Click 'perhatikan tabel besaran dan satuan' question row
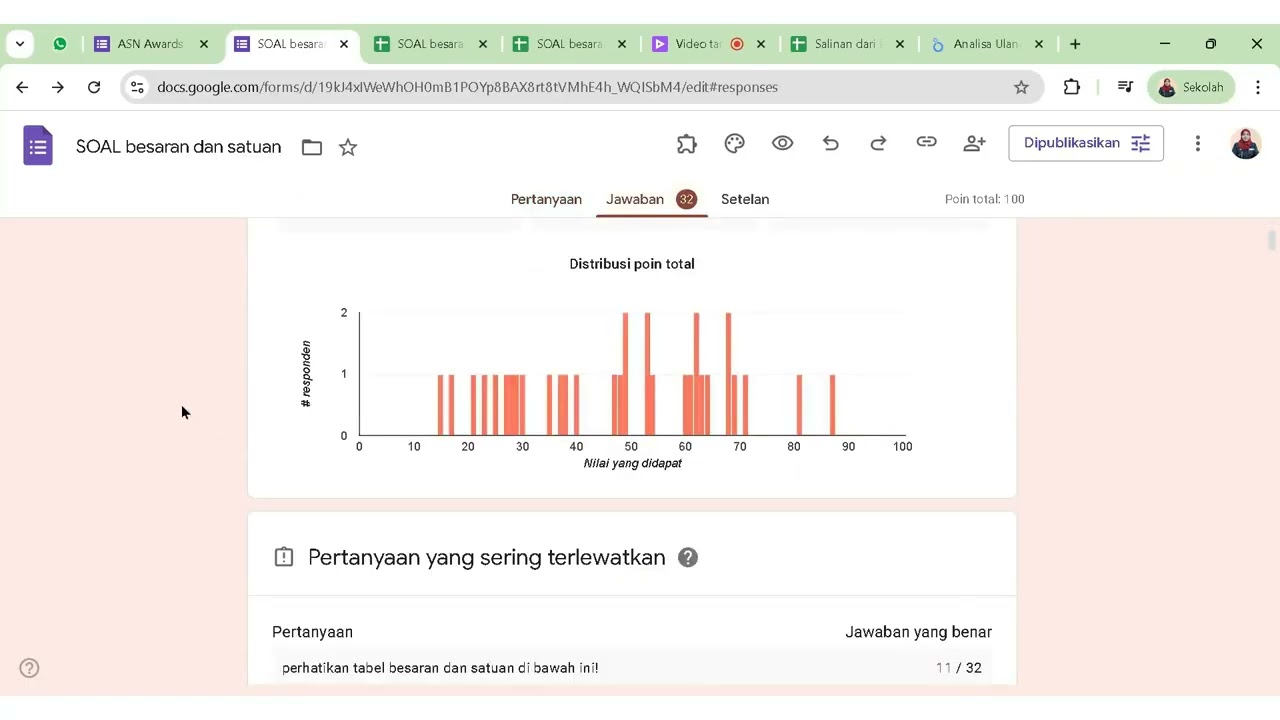 coord(632,668)
